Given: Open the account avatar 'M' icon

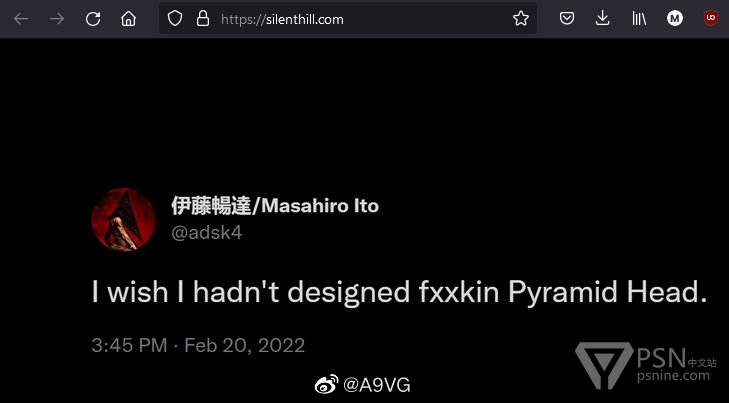Looking at the screenshot, I should [675, 18].
